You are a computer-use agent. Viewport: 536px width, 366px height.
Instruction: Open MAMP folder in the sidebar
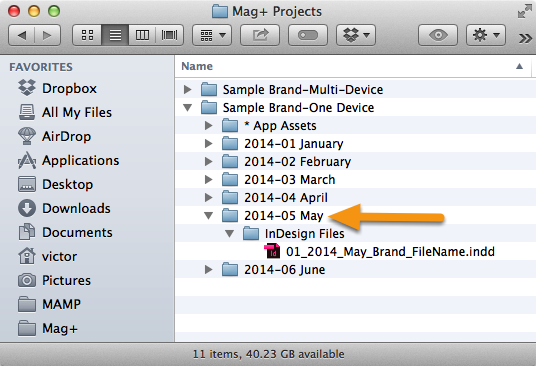pyautogui.click(x=49, y=304)
